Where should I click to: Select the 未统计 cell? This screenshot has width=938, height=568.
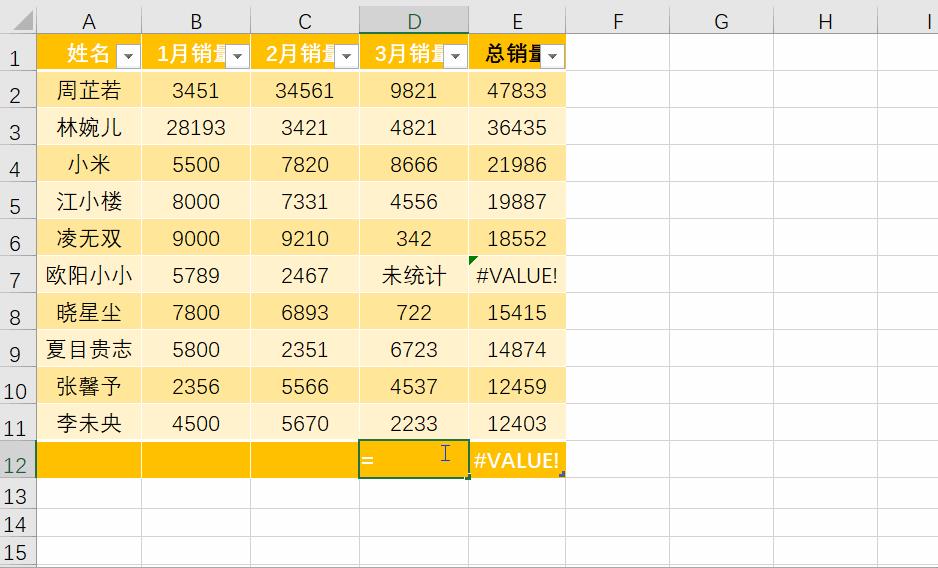click(x=414, y=275)
